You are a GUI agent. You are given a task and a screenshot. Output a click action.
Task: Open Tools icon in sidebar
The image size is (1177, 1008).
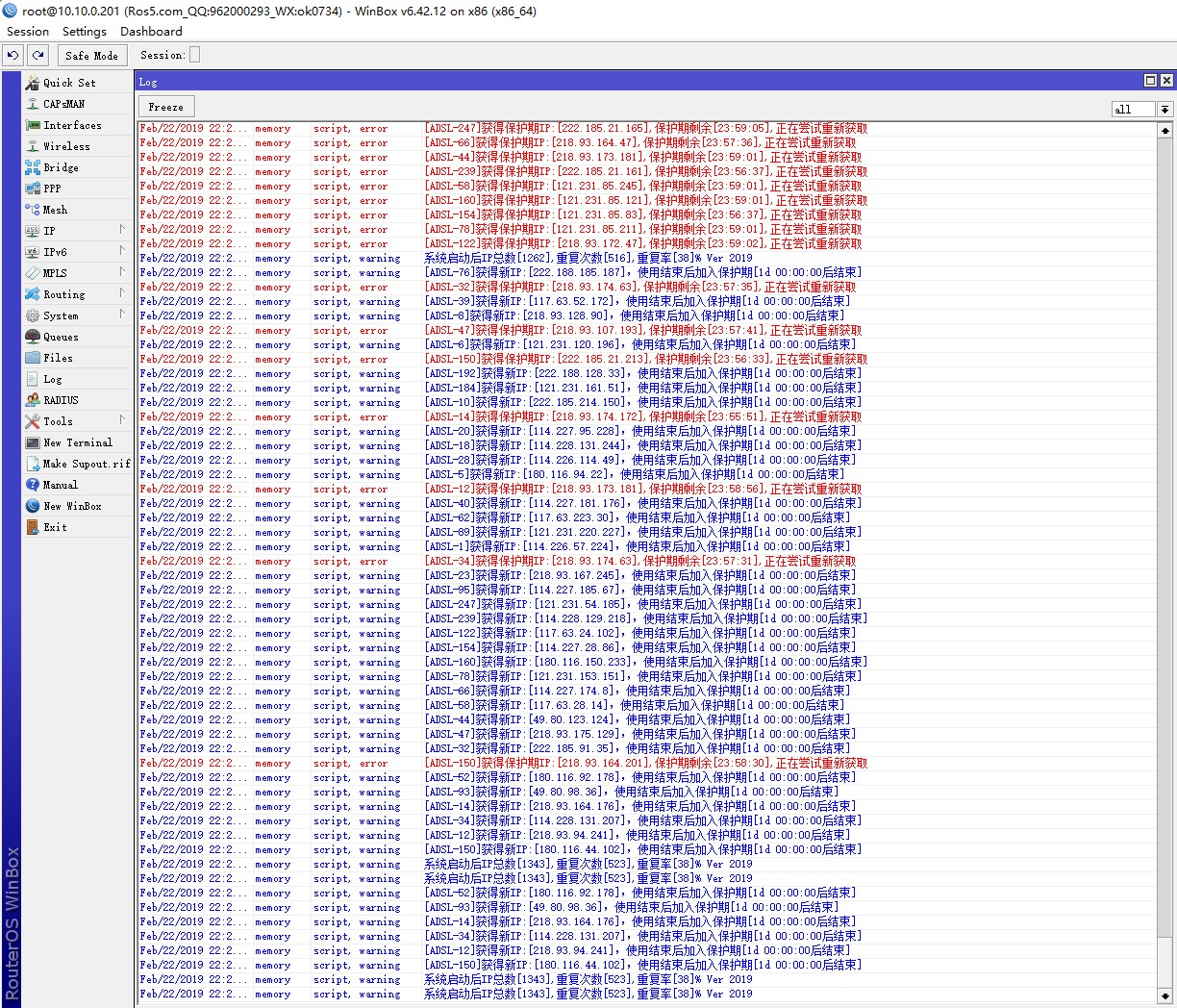point(33,421)
